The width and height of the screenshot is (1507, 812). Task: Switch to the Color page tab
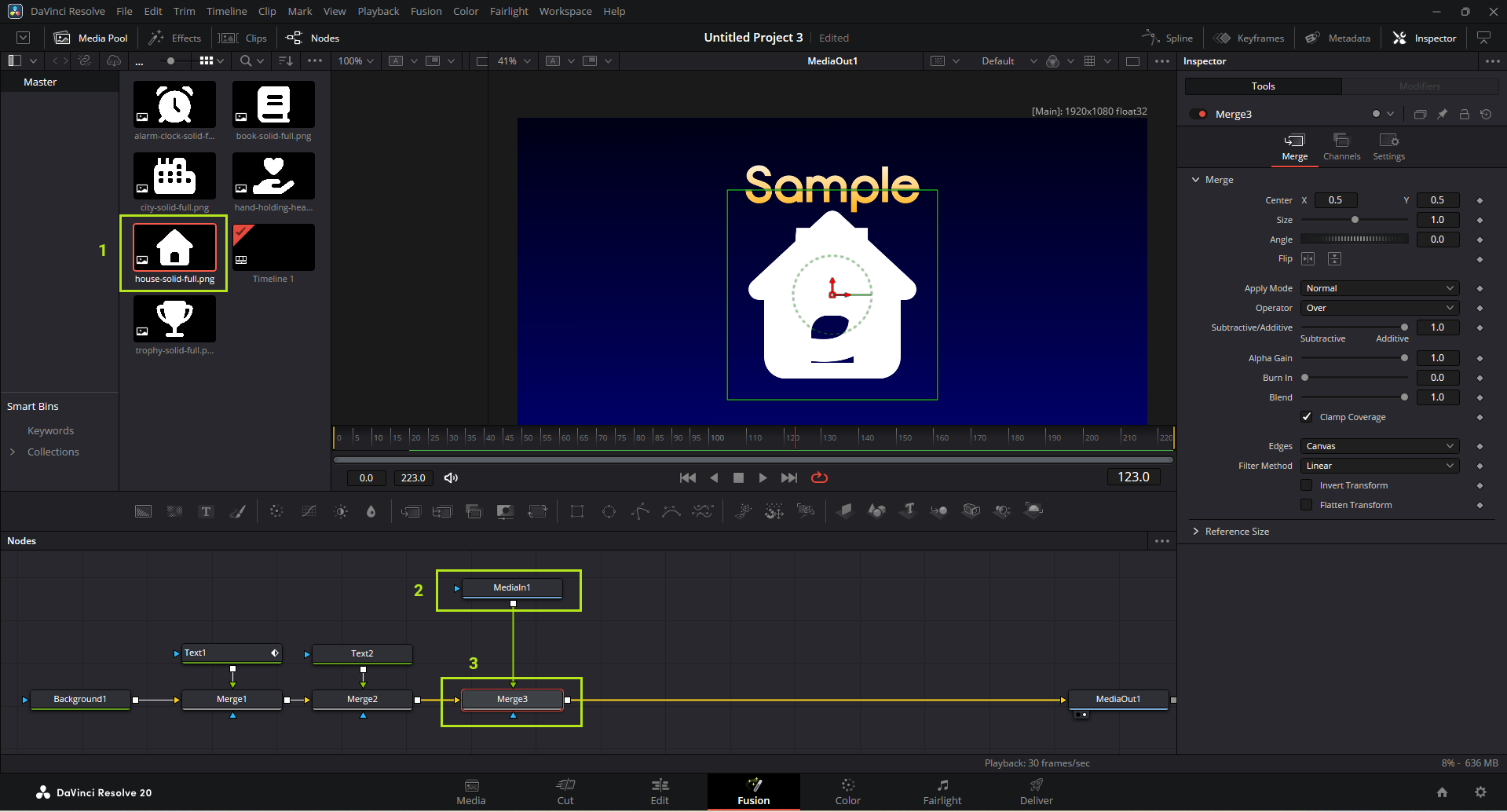click(847, 792)
